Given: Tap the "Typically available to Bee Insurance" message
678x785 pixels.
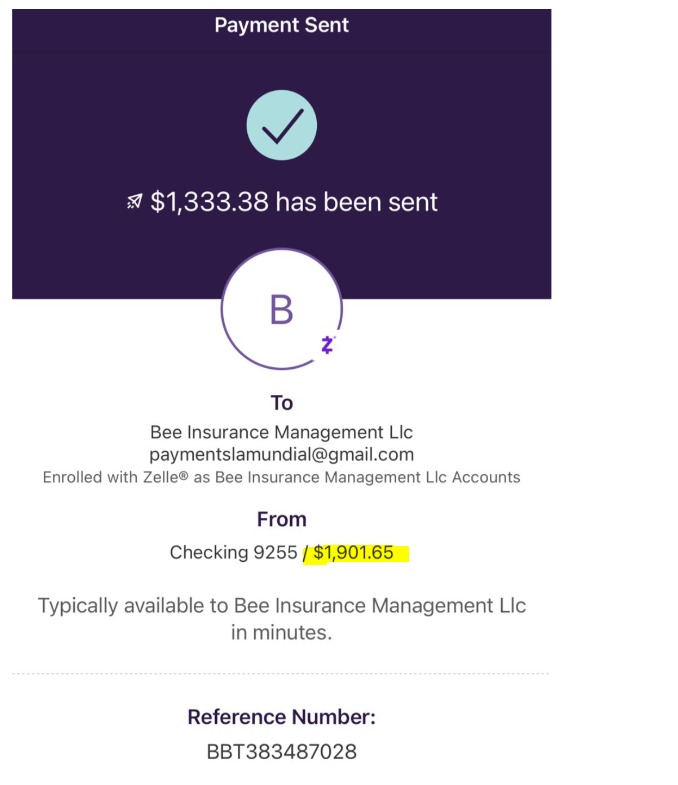Looking at the screenshot, I should [x=281, y=606].
